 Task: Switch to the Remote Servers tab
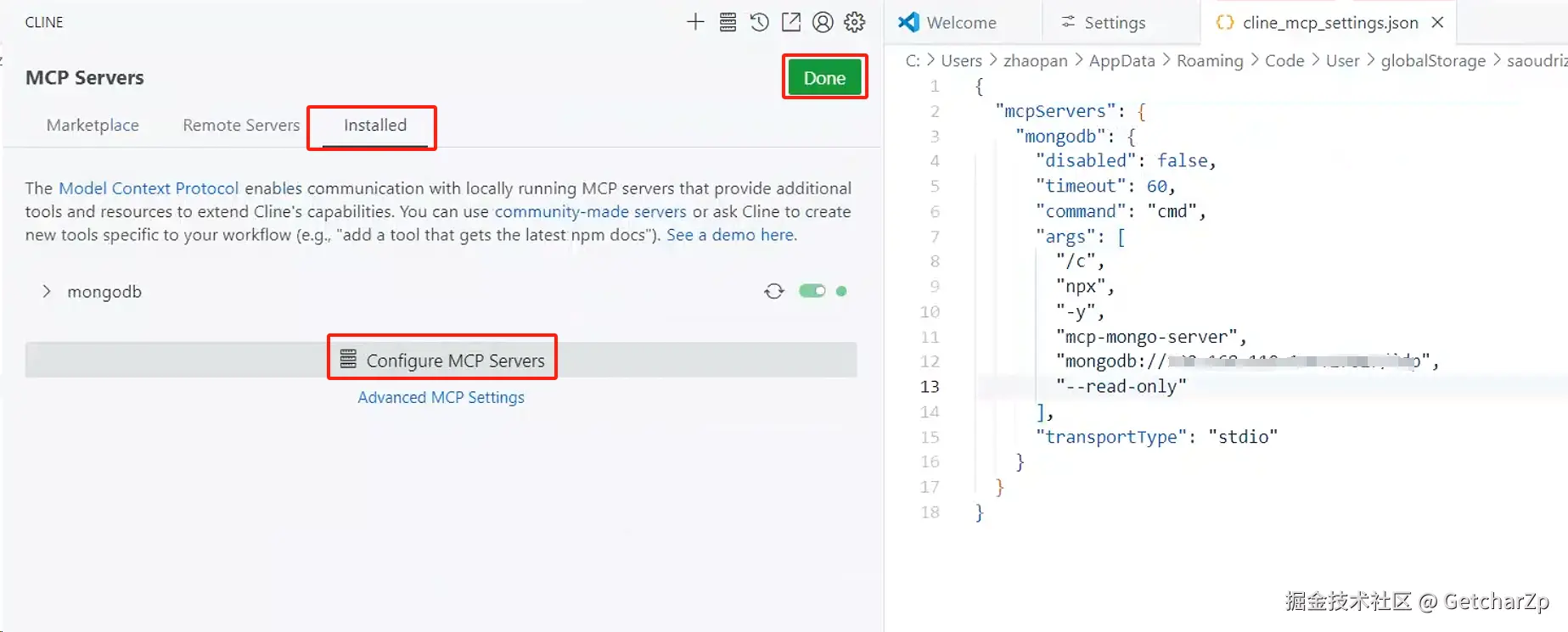pyautogui.click(x=241, y=125)
